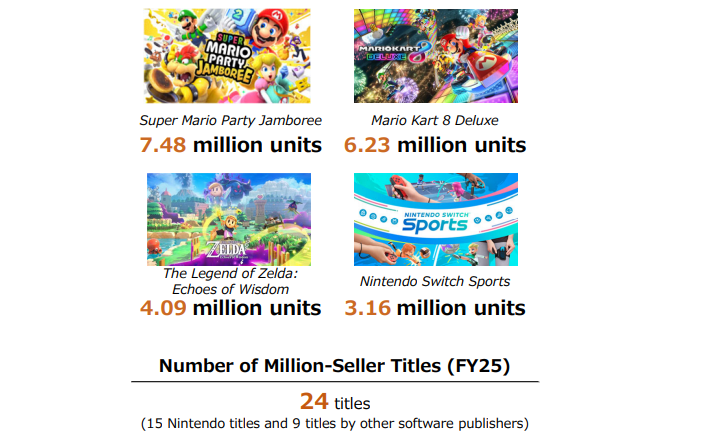Click the Nintendo Switch Sports cover image
This screenshot has width=711, height=436.
(435, 219)
